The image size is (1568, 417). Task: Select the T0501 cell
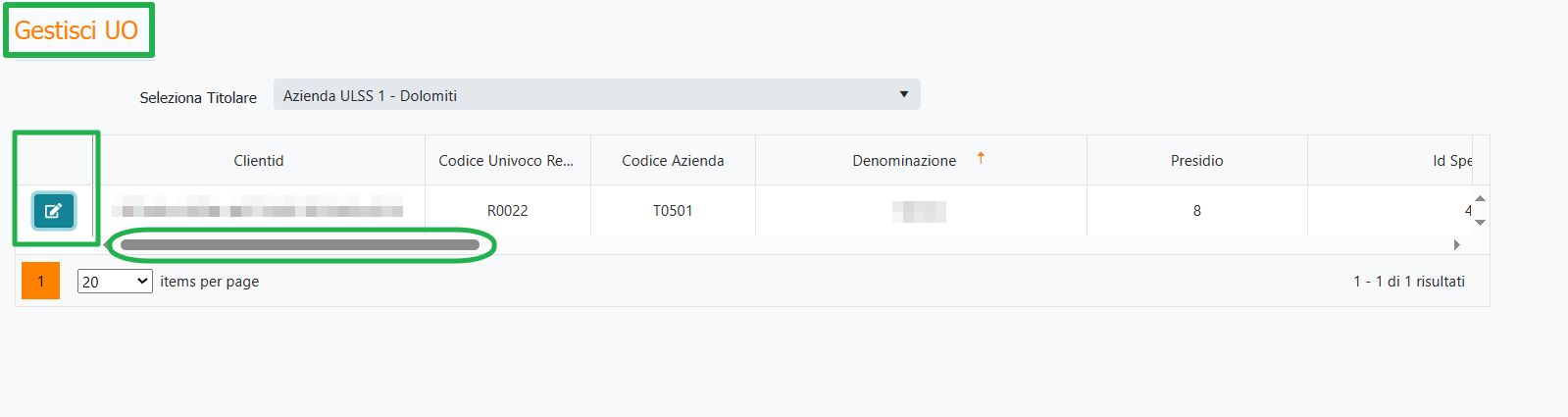point(673,211)
